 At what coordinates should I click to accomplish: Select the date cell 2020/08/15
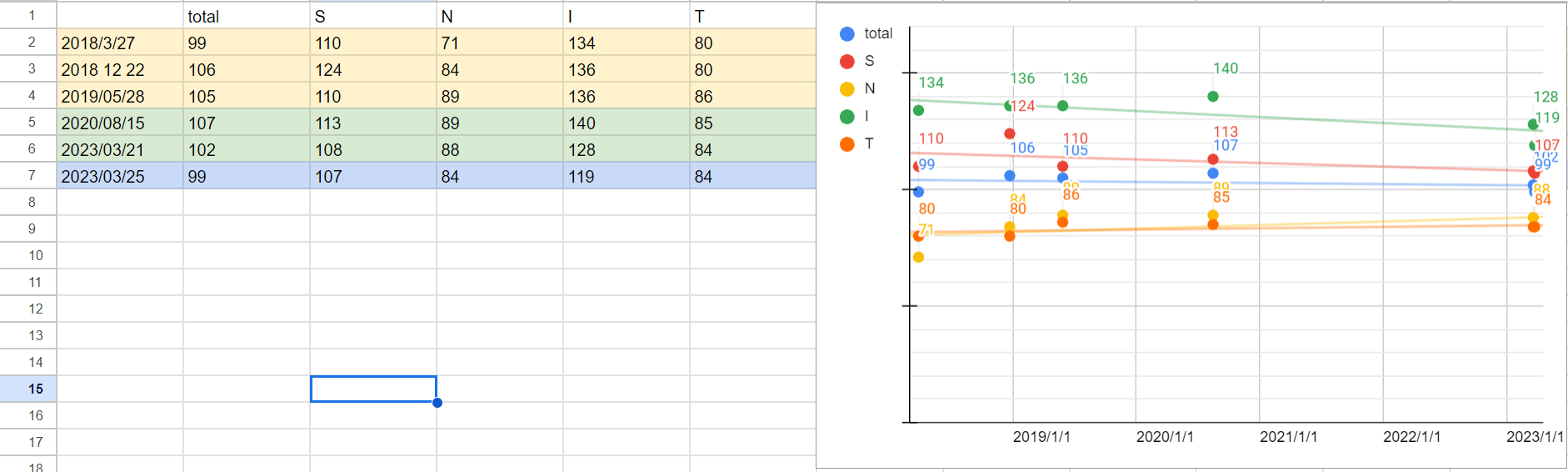click(x=120, y=123)
